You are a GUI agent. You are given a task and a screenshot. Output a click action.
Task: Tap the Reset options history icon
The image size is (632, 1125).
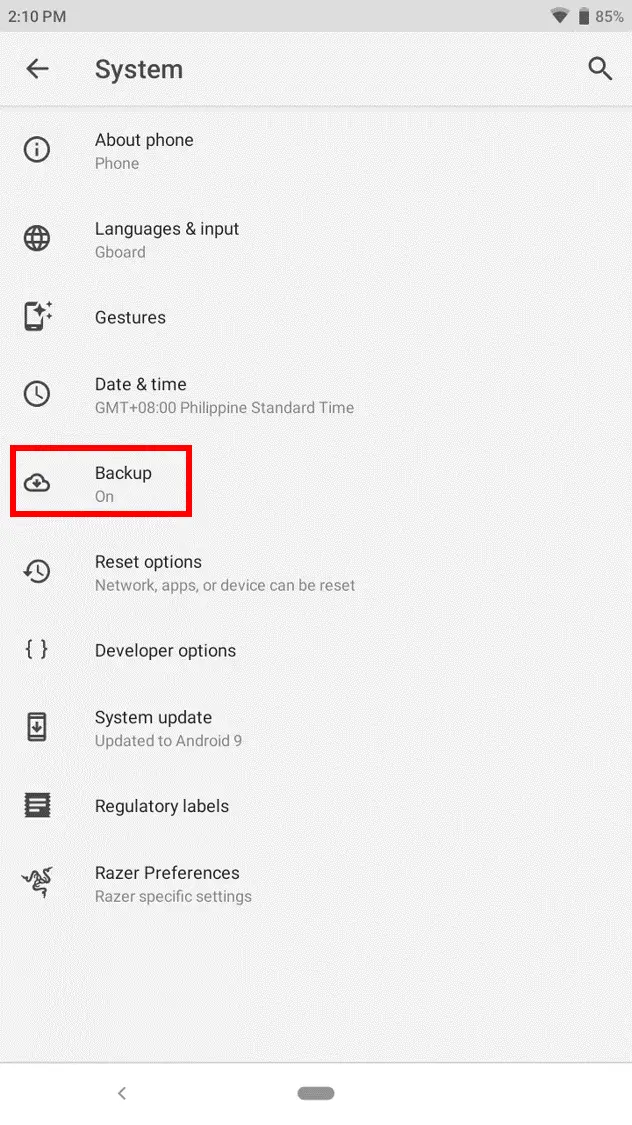point(37,571)
